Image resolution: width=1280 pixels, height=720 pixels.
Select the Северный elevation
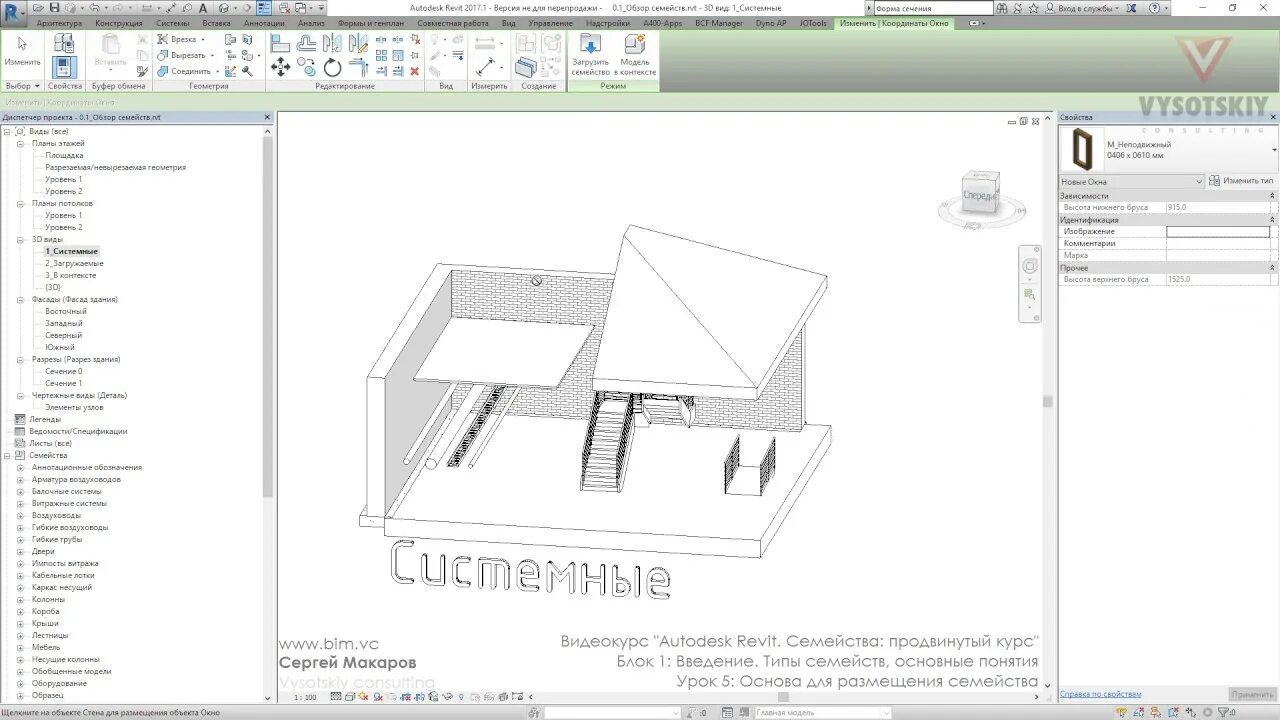pos(64,335)
